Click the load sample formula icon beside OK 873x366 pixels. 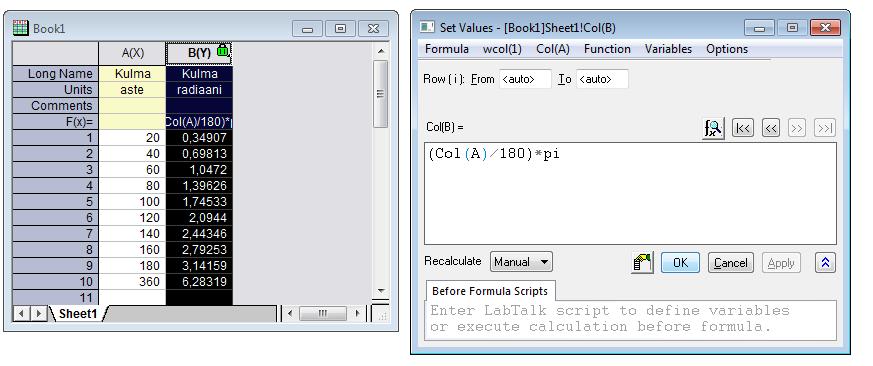pyautogui.click(x=642, y=263)
